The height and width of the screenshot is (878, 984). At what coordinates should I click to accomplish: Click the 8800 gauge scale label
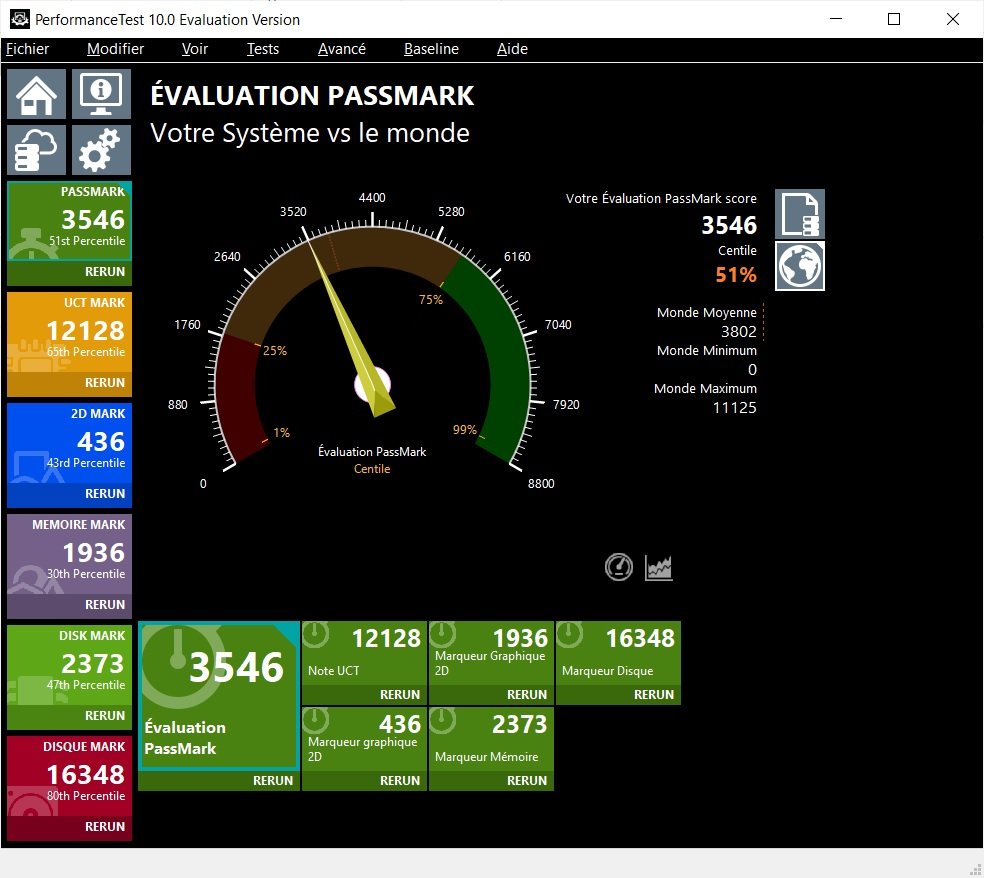pos(541,484)
